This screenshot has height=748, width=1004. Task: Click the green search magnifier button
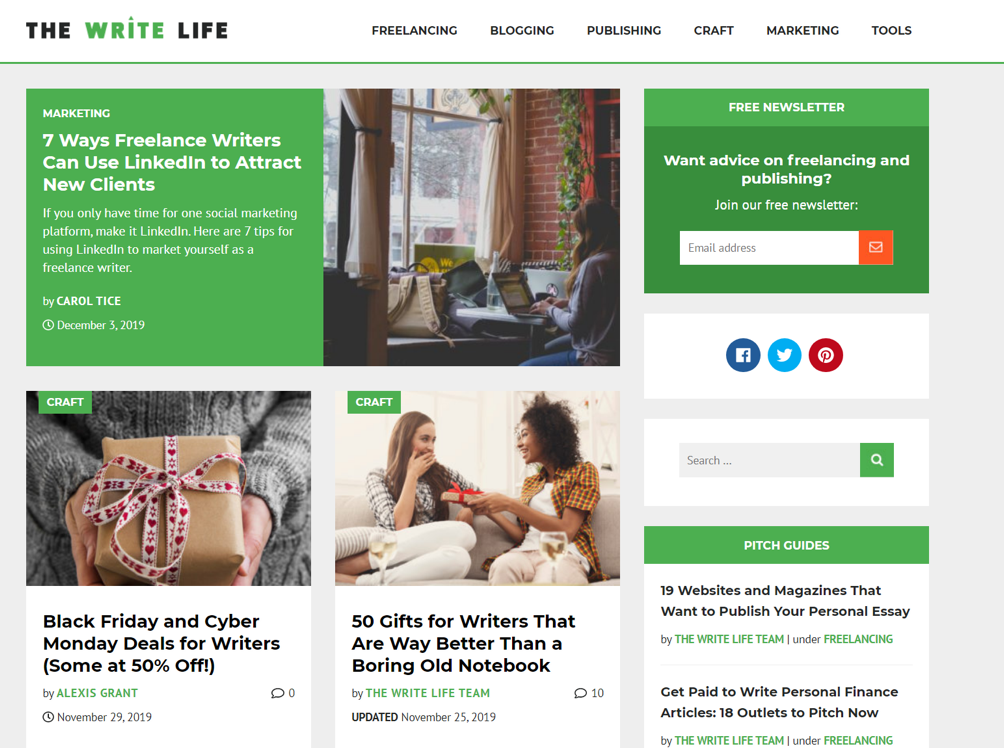tap(877, 460)
